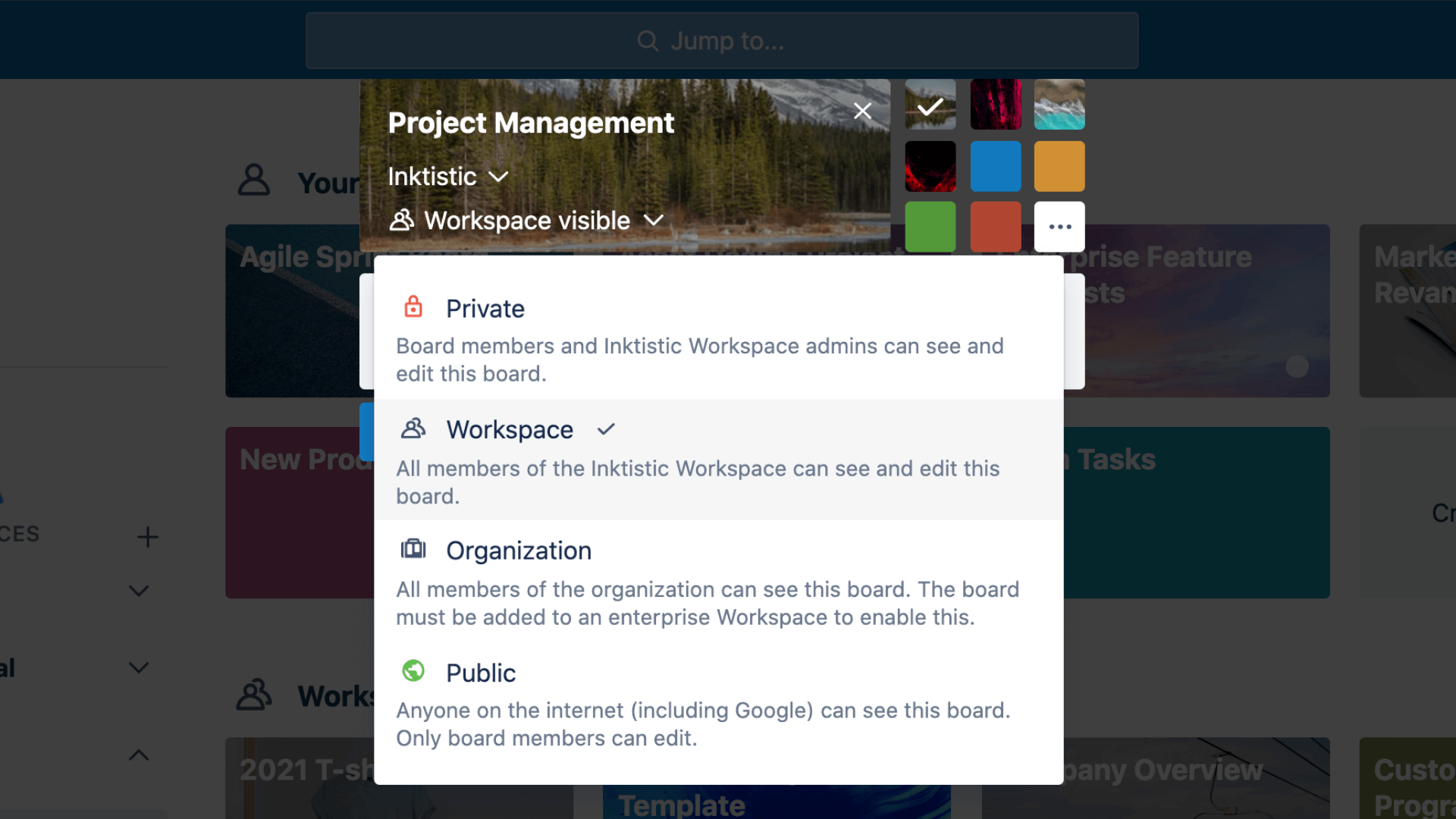
Task: Click the Private visibility lock icon
Action: 413,308
